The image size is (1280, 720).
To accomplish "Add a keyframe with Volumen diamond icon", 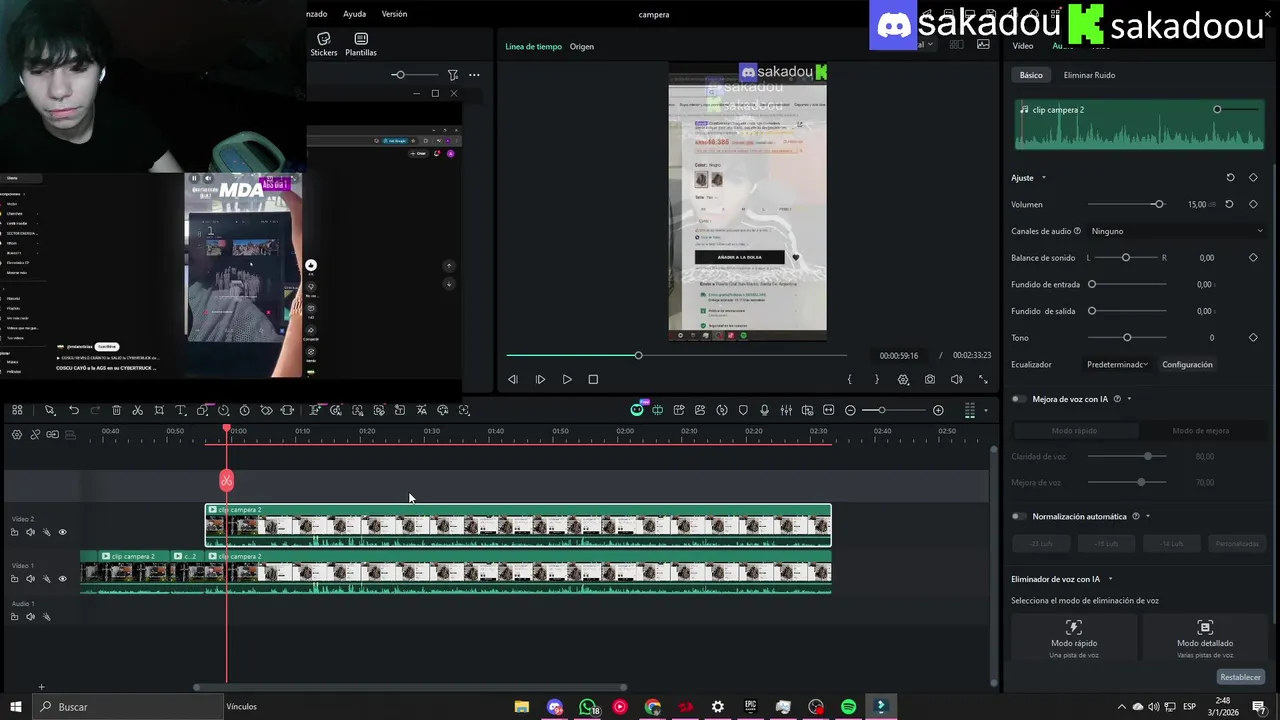I will click(1253, 204).
